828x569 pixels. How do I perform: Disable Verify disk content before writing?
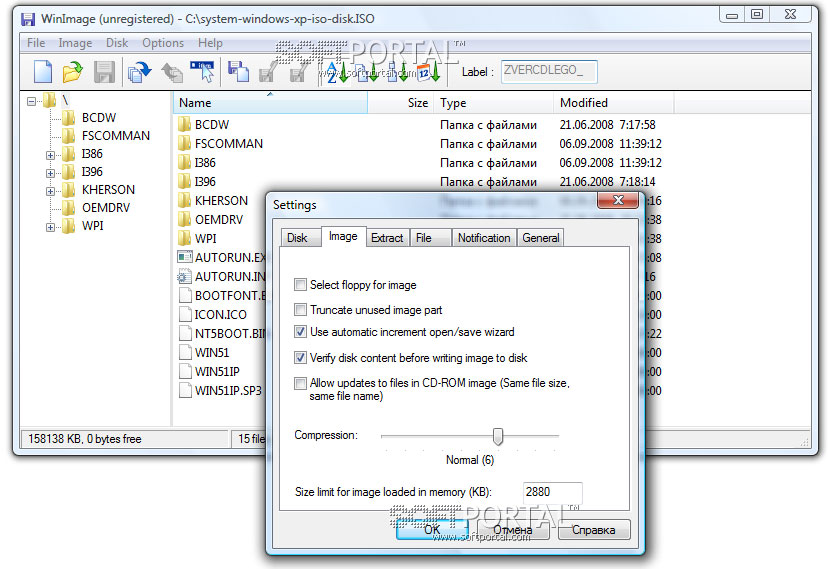tap(300, 357)
